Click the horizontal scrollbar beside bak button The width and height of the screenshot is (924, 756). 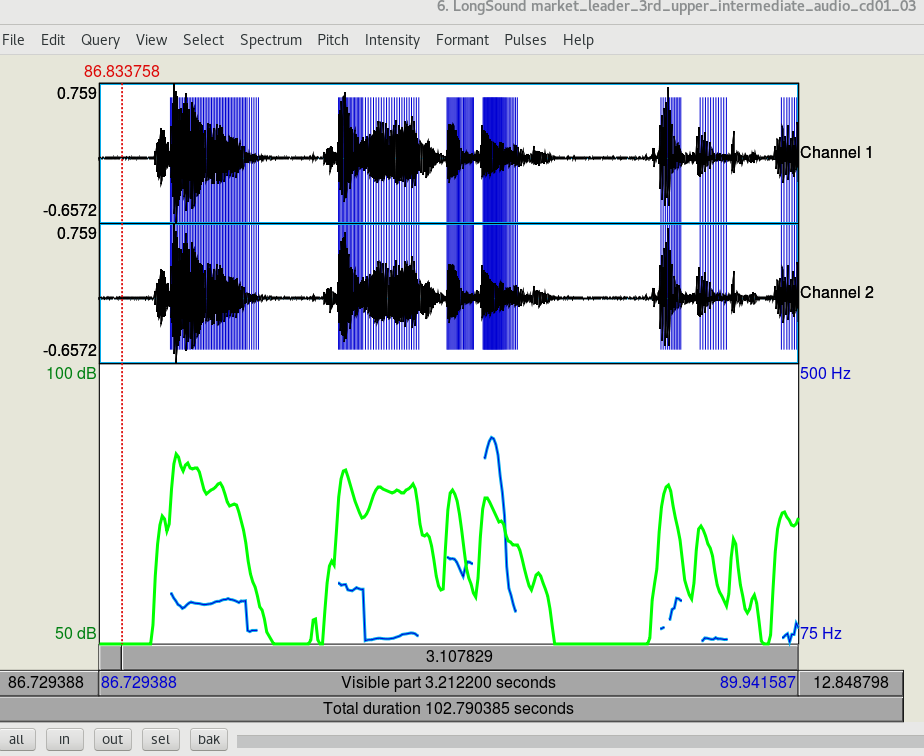tap(570, 740)
